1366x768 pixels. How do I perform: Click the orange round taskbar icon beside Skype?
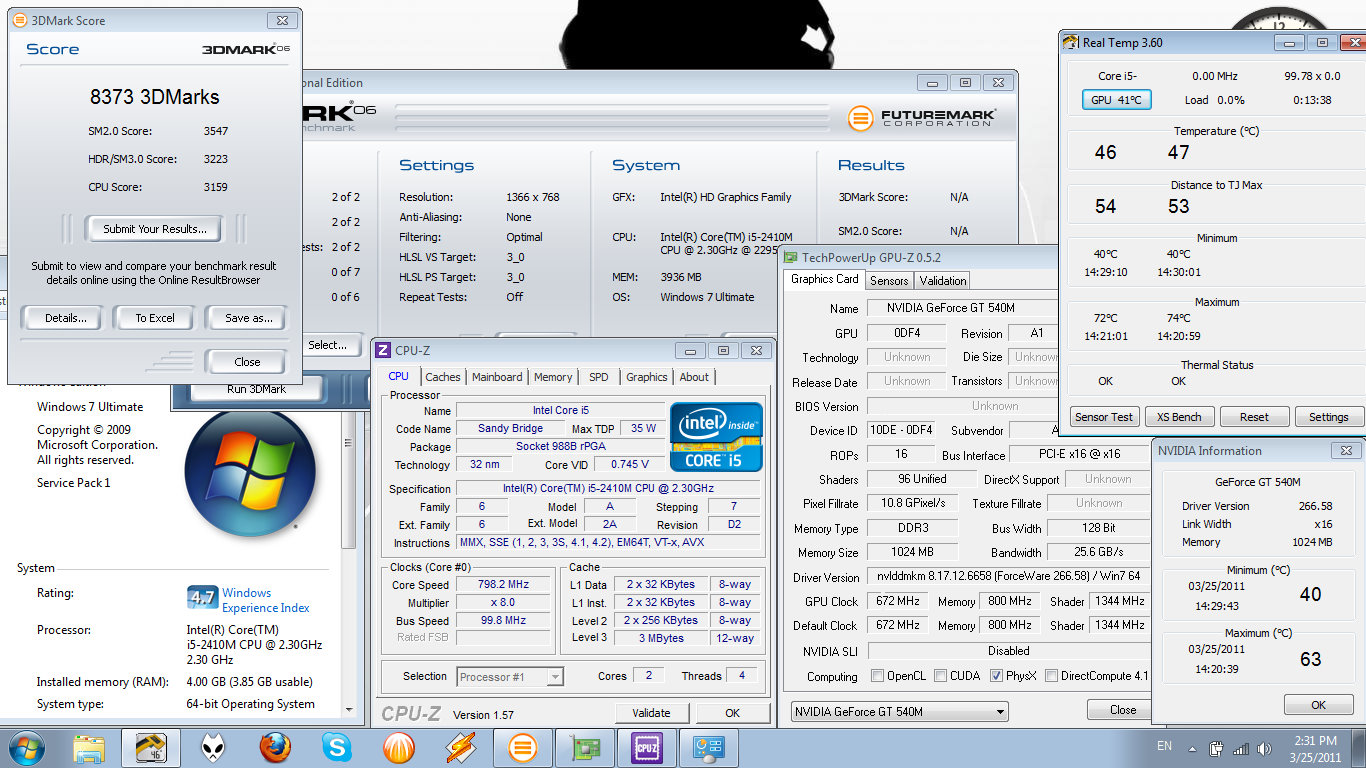pos(399,748)
